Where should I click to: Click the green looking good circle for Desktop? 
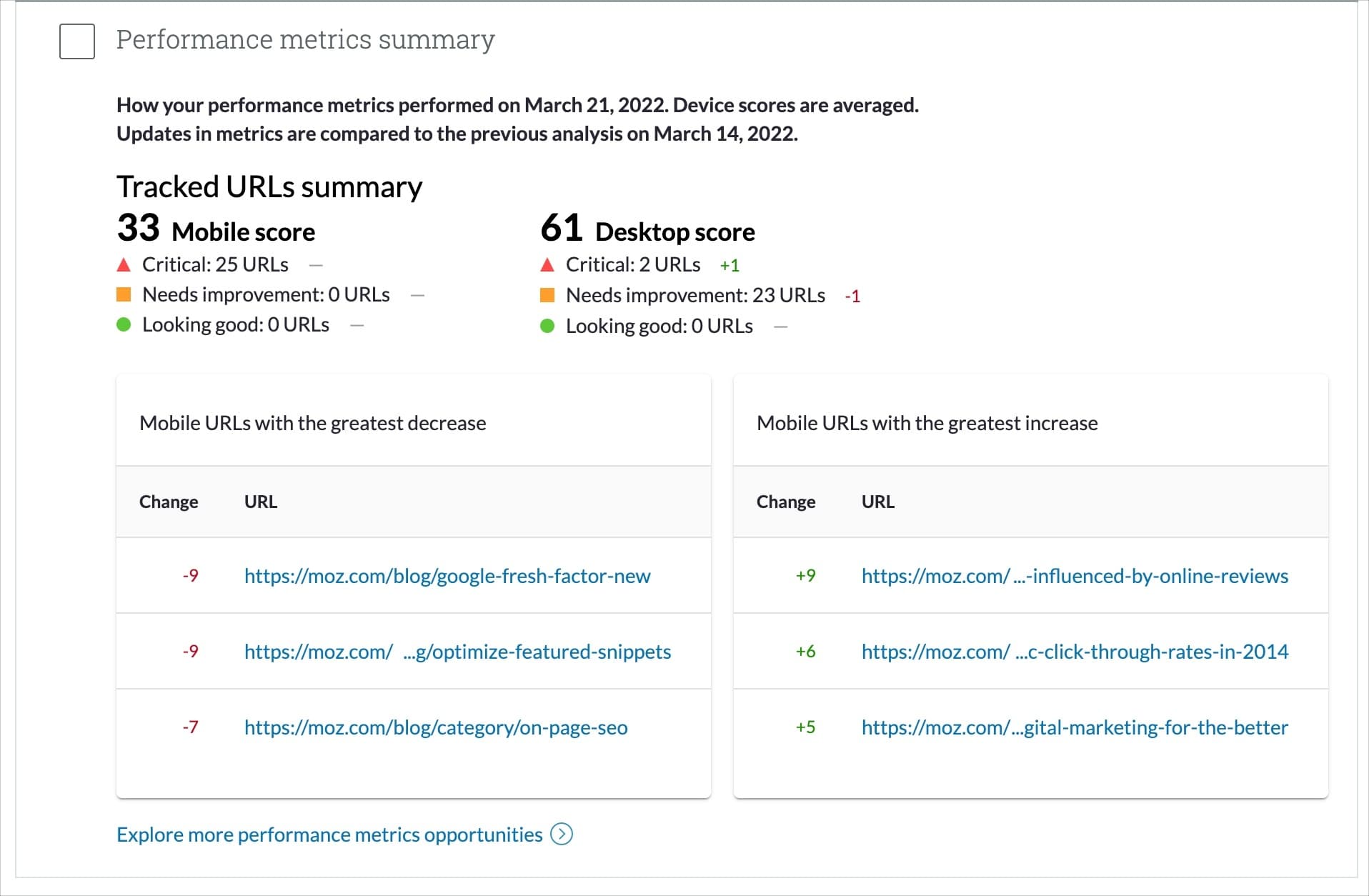click(x=547, y=324)
